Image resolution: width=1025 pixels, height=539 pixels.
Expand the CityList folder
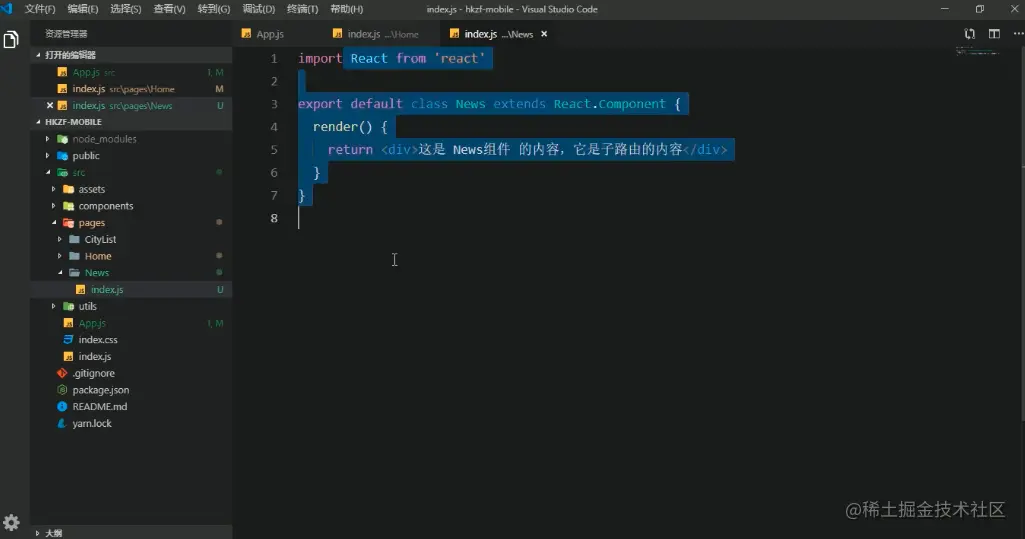click(59, 239)
